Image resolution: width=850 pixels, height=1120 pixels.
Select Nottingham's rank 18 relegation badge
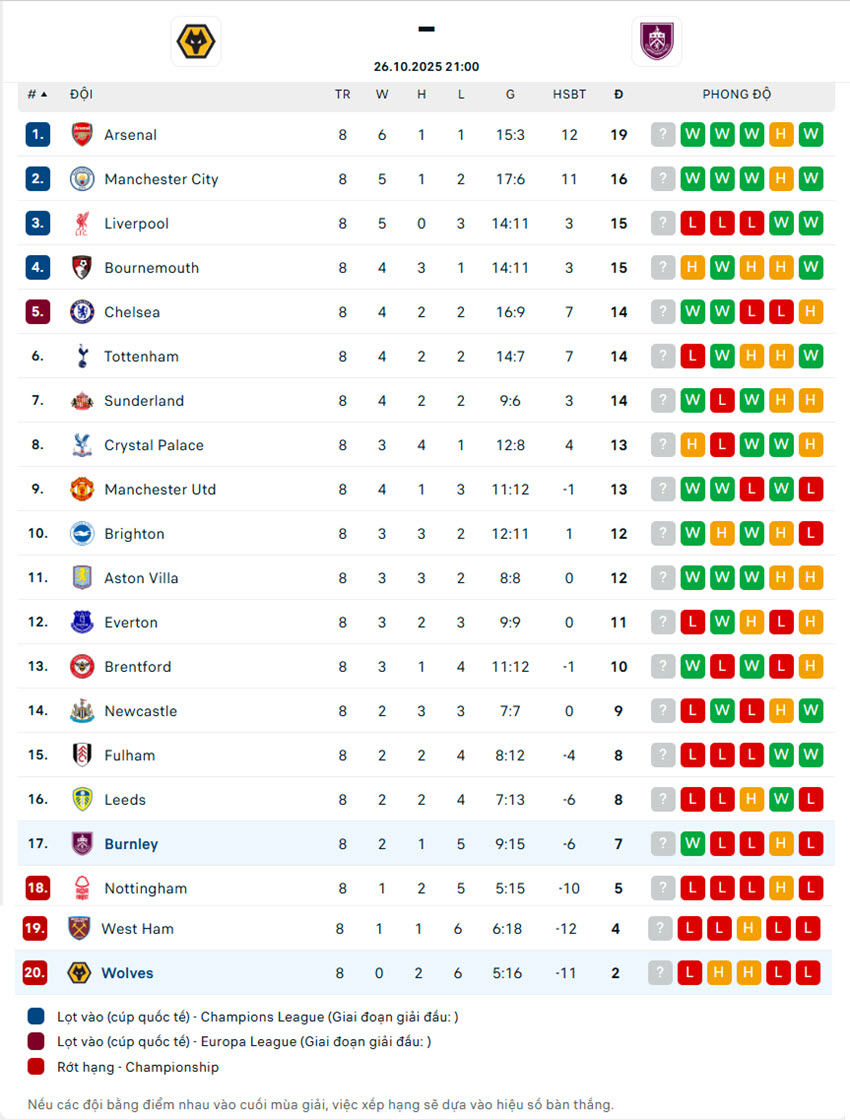pos(37,888)
